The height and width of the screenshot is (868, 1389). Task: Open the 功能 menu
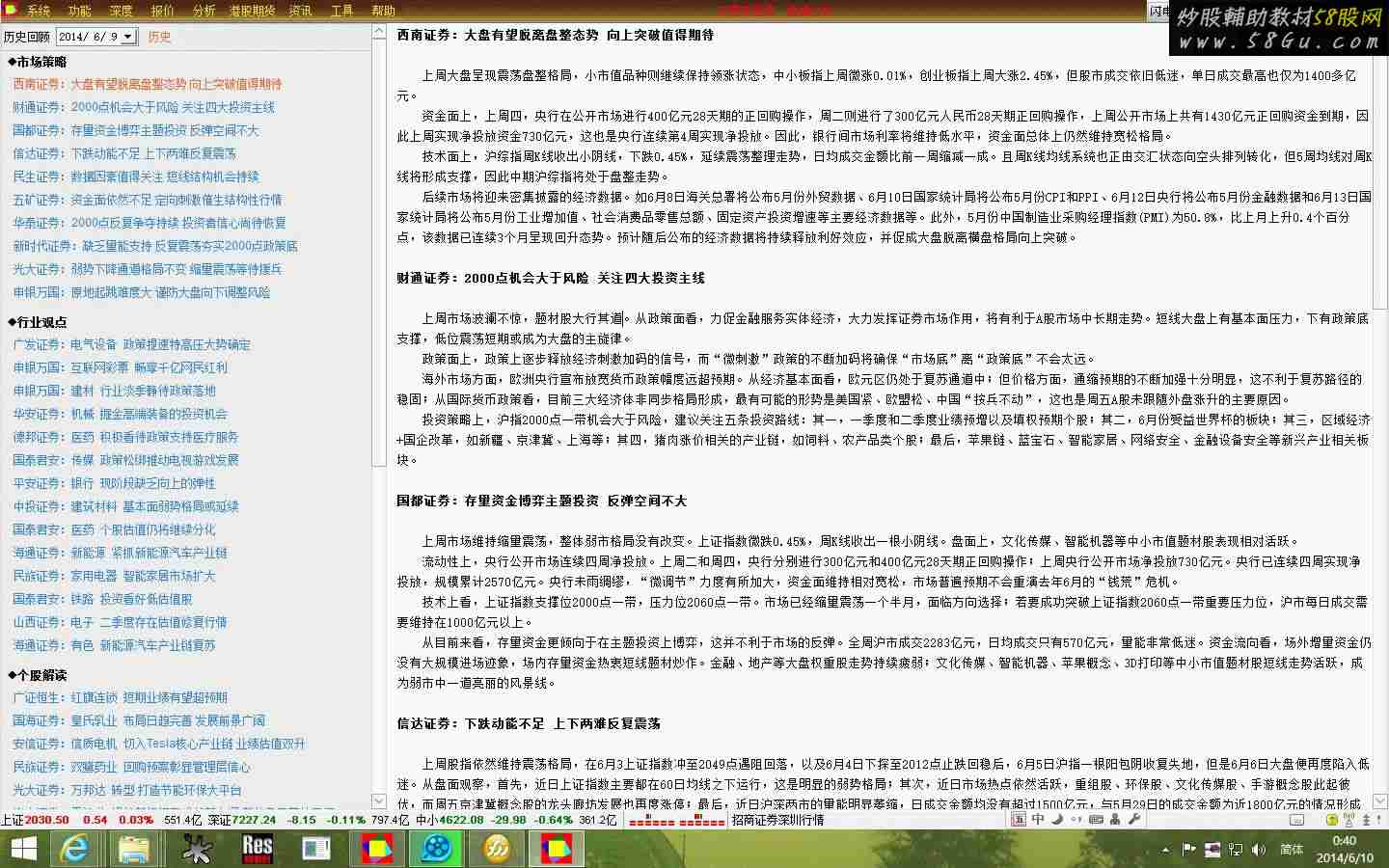pos(79,11)
